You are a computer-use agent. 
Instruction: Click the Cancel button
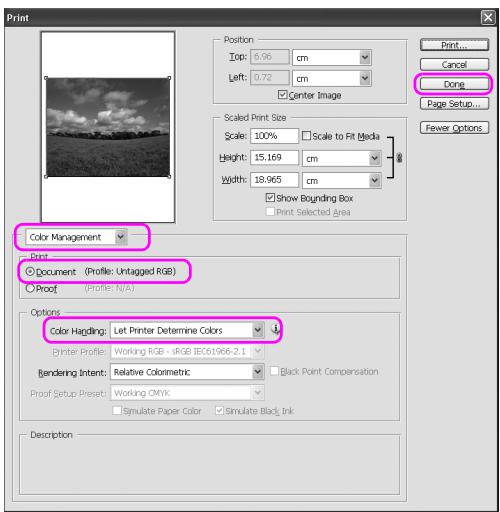point(454,64)
